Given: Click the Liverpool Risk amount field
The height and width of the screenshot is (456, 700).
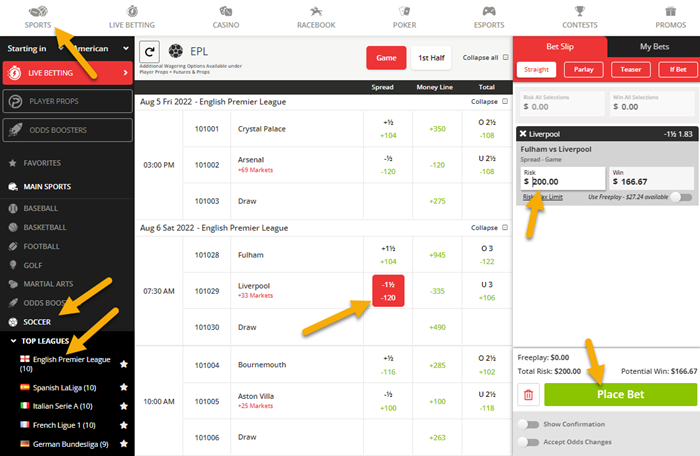Looking at the screenshot, I should [x=563, y=178].
